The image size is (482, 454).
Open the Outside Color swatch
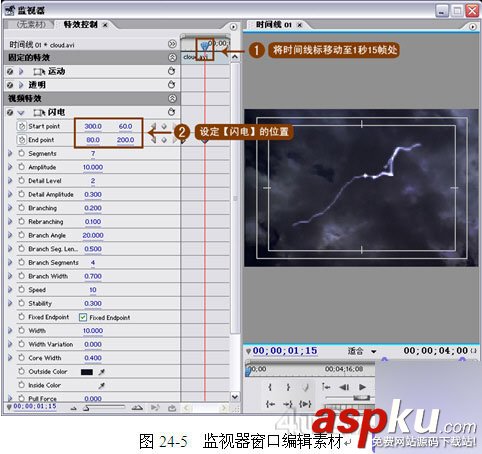(87, 372)
